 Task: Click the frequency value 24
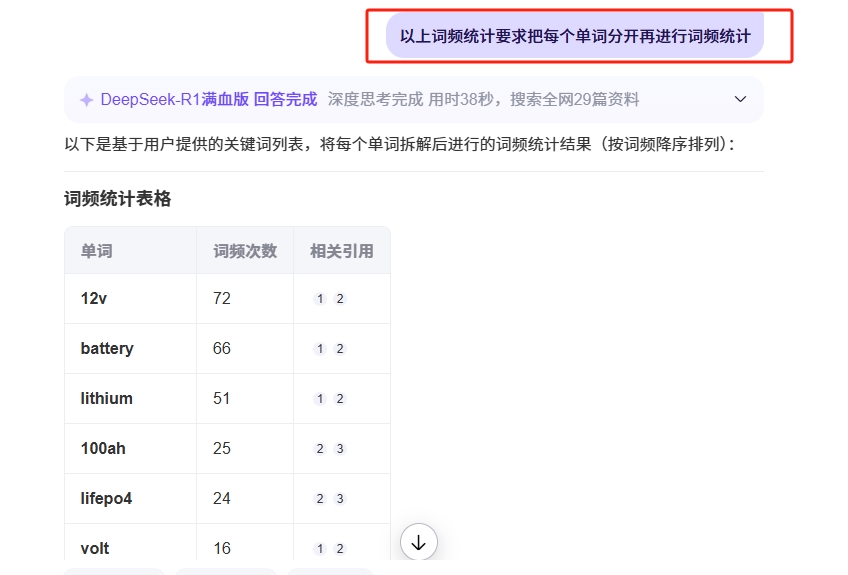pyautogui.click(x=222, y=499)
